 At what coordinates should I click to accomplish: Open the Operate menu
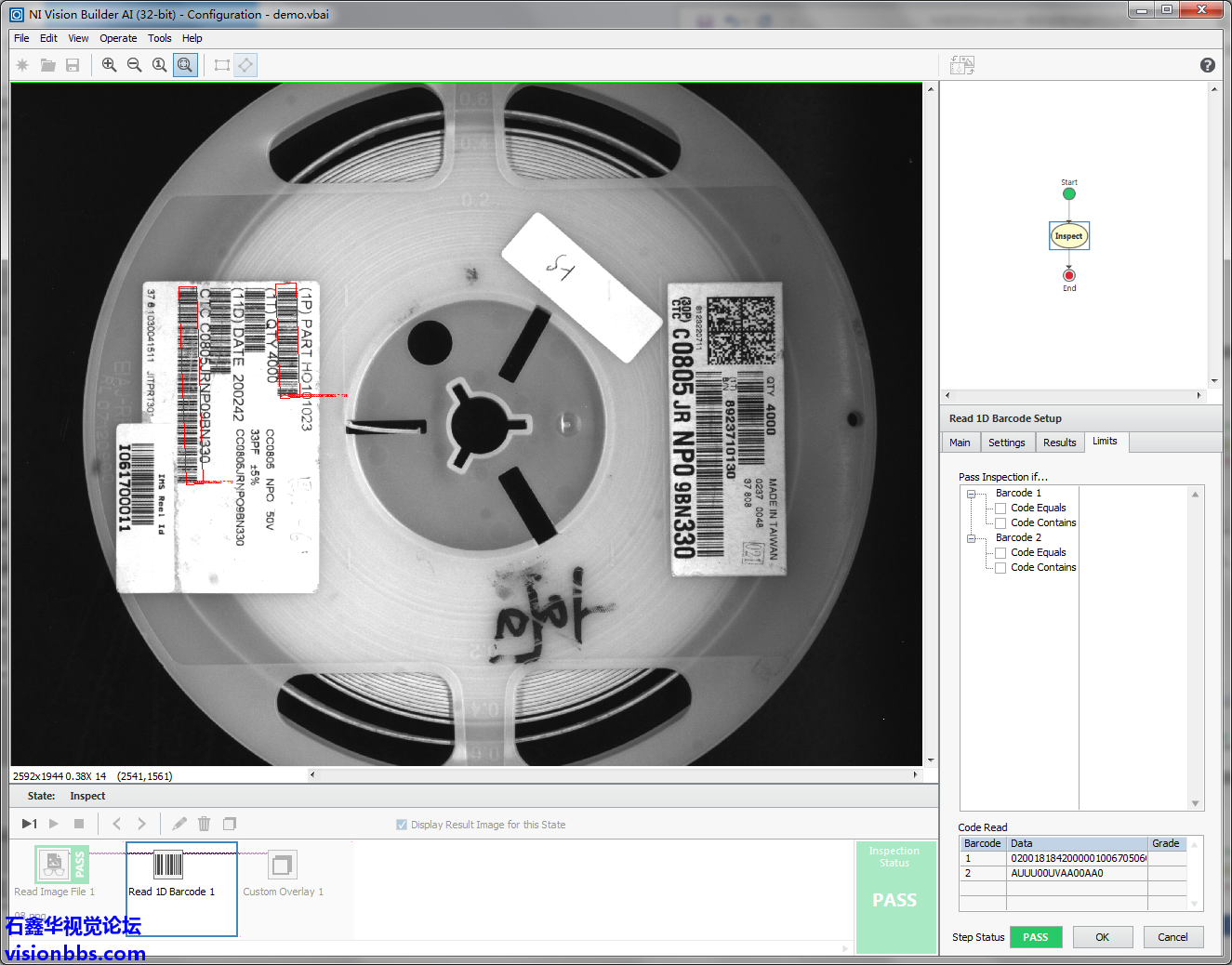[x=118, y=38]
